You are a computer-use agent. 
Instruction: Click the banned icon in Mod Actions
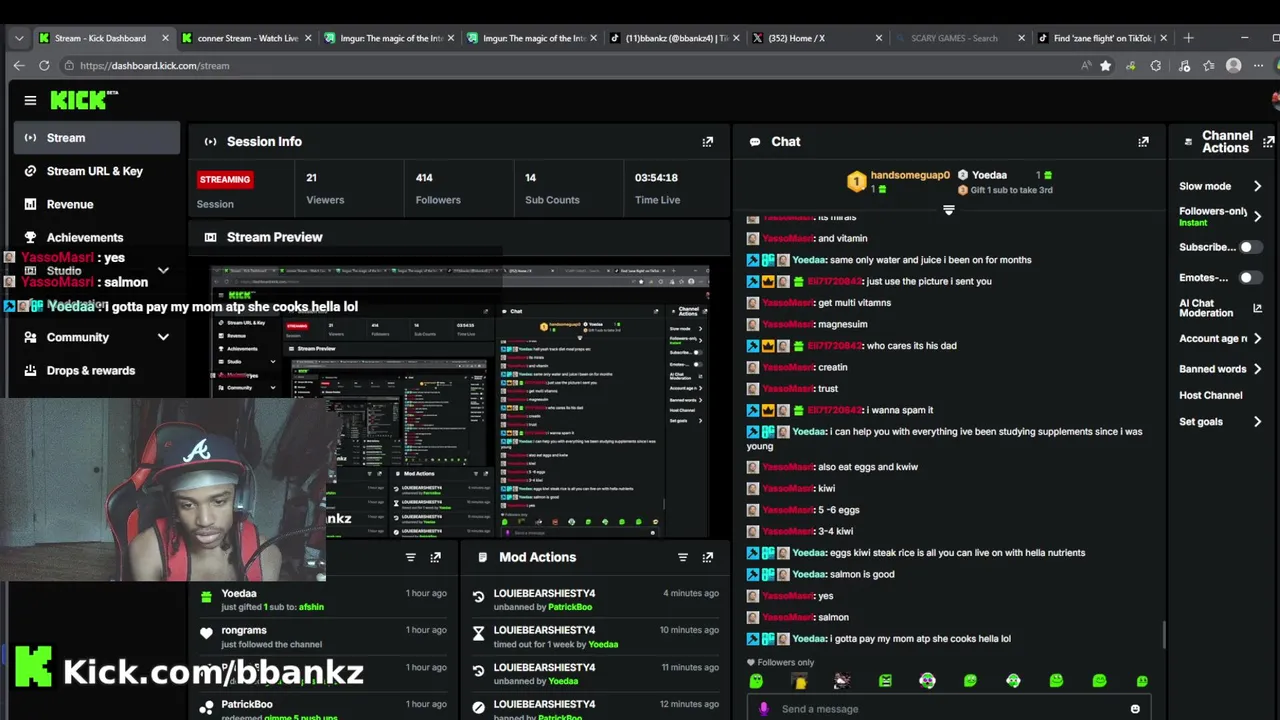pos(478,708)
